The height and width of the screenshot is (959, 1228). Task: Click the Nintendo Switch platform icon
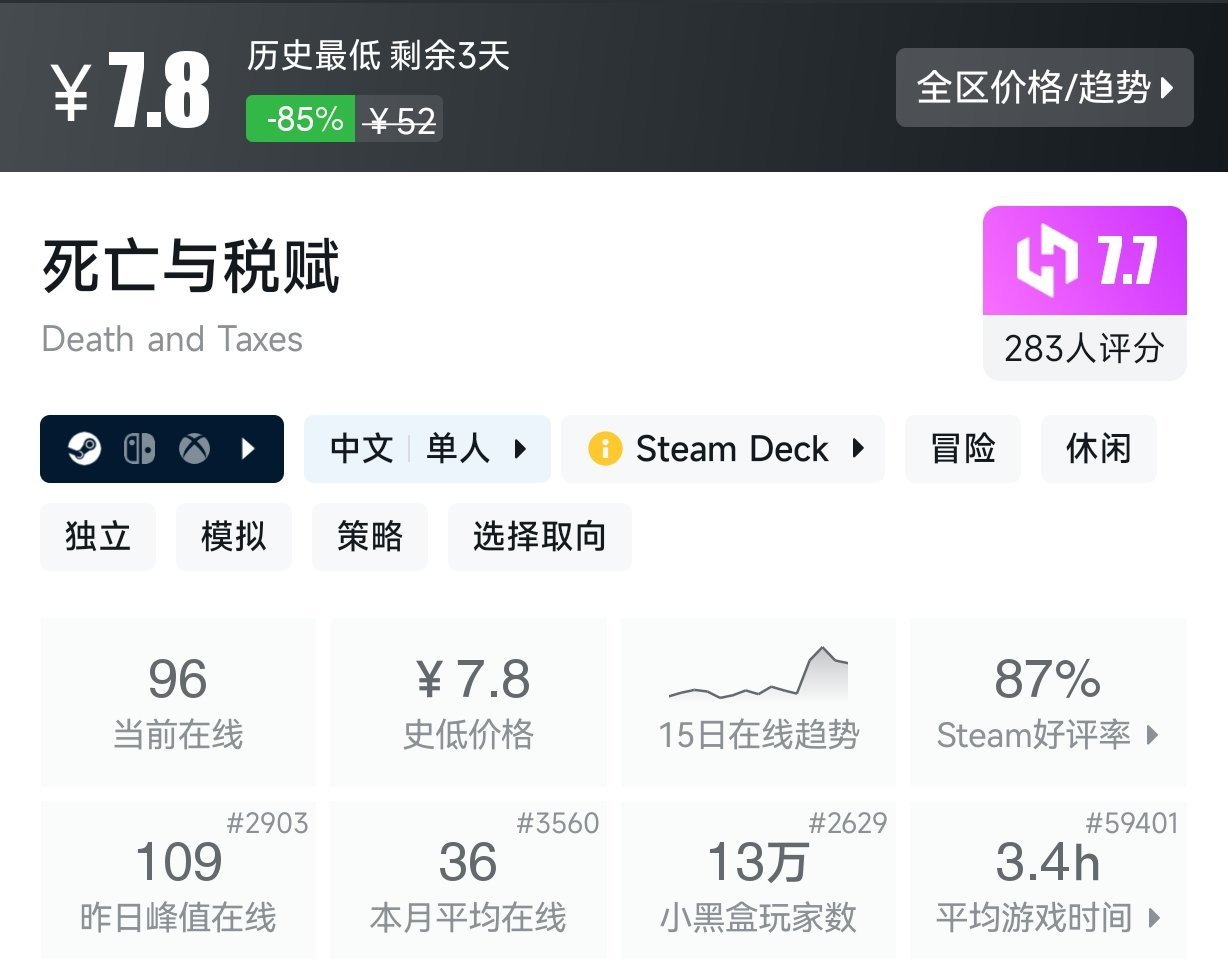[140, 449]
